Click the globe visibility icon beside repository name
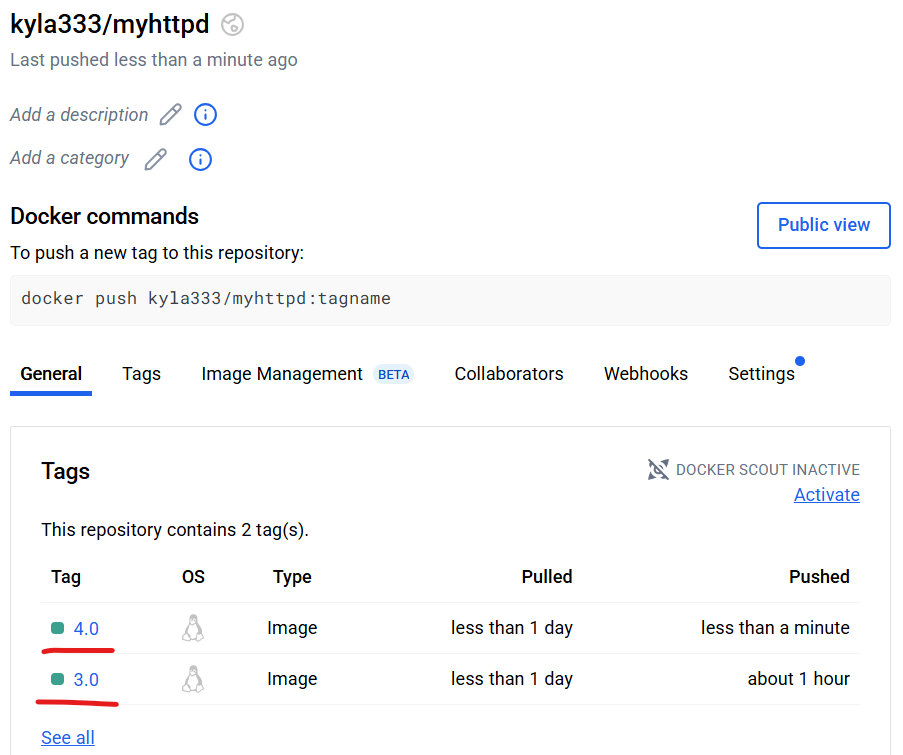 (x=233, y=25)
